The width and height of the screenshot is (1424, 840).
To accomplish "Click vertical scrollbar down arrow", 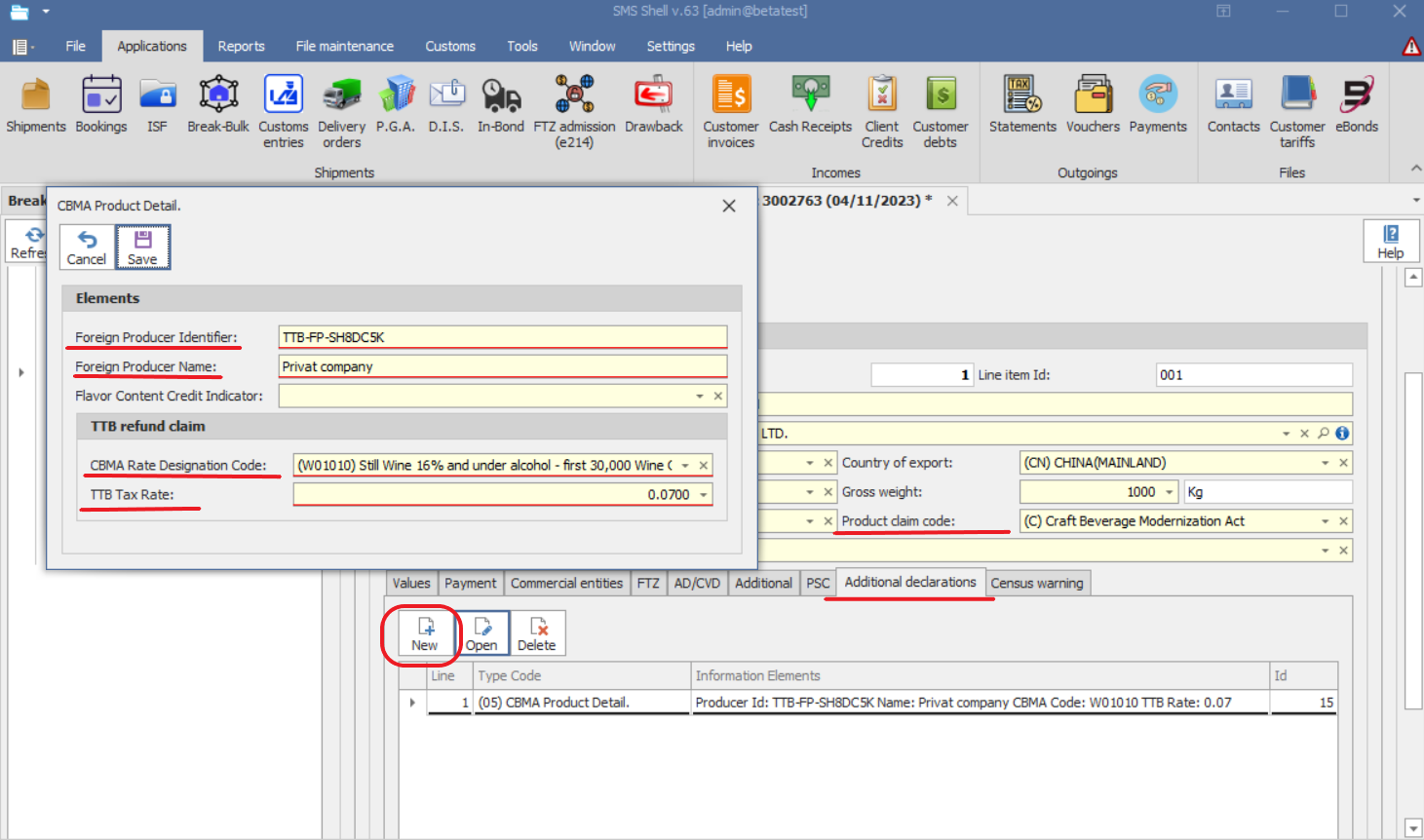I will 1413,828.
